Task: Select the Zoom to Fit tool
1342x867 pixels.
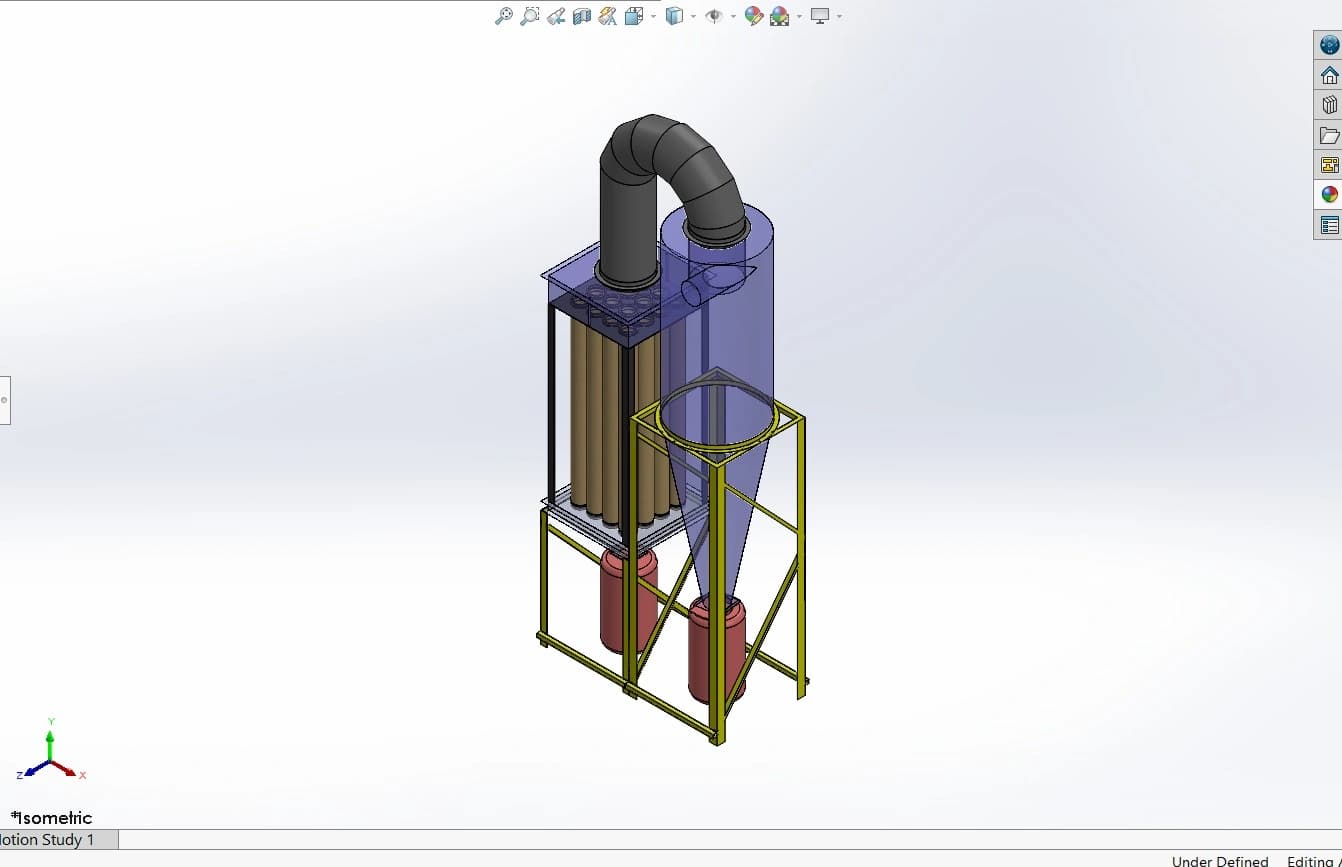Action: coord(503,16)
